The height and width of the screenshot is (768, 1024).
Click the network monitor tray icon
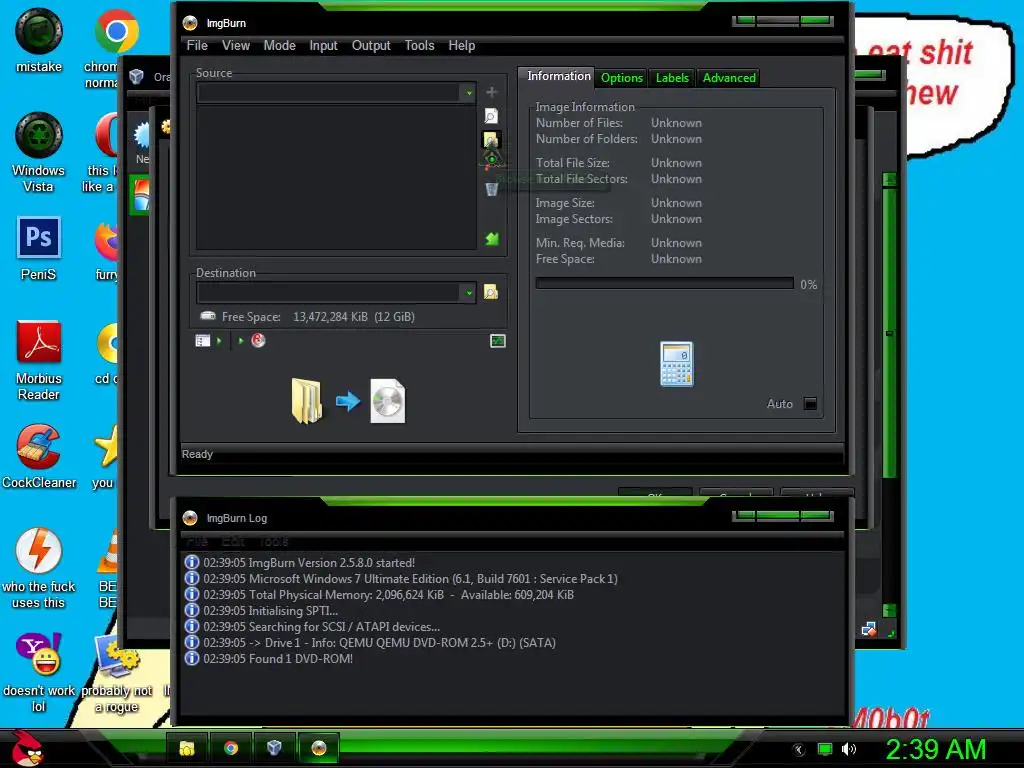(x=825, y=749)
